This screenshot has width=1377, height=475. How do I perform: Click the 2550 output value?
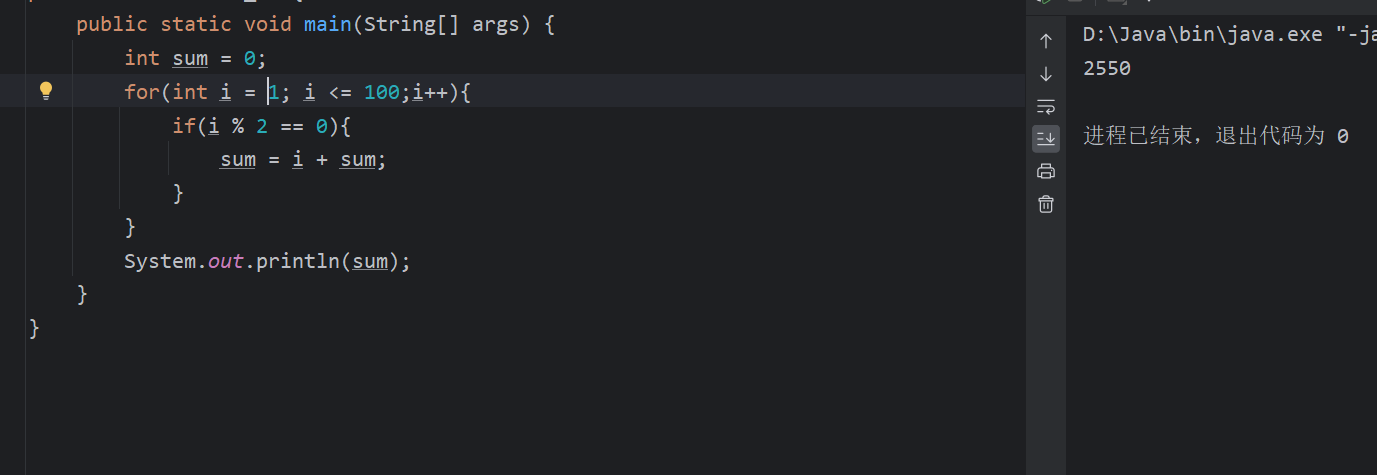tap(1107, 69)
